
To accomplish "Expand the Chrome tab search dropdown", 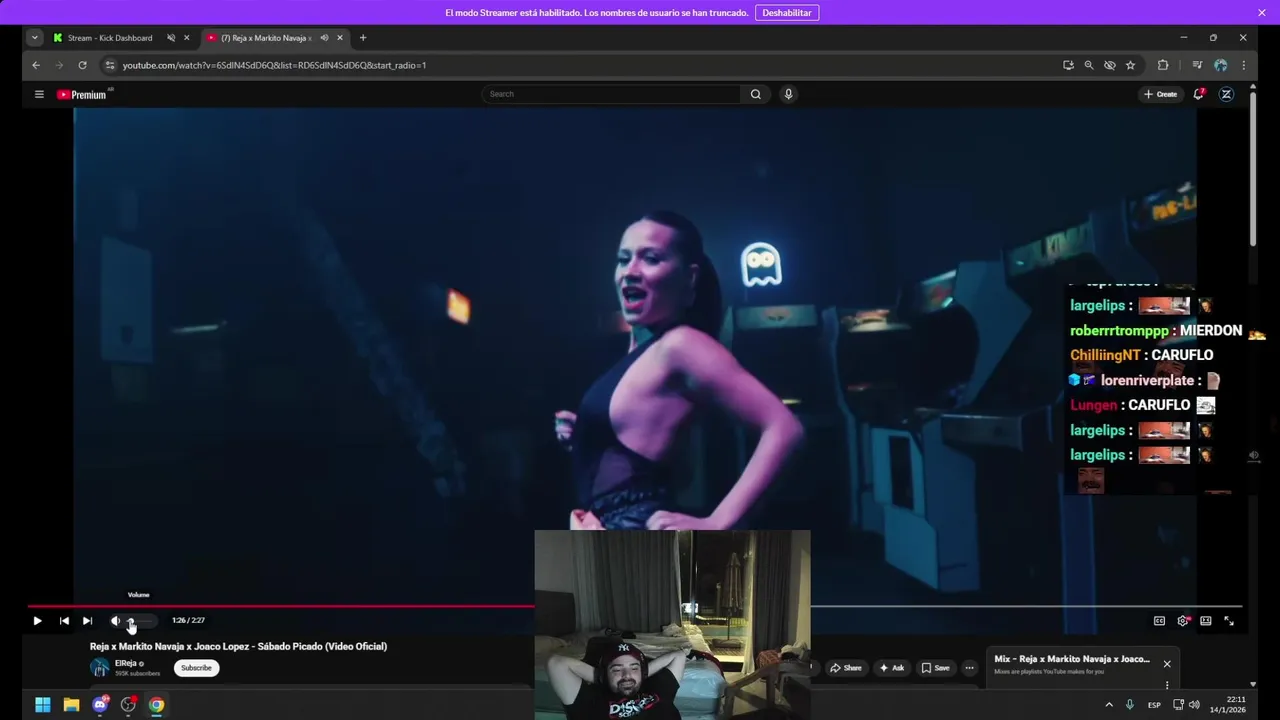I will pos(34,38).
